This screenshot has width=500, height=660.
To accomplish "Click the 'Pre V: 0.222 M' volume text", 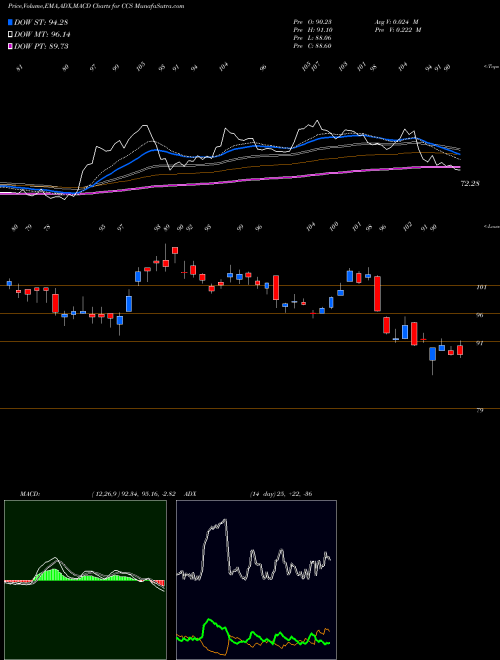I will coord(398,30).
